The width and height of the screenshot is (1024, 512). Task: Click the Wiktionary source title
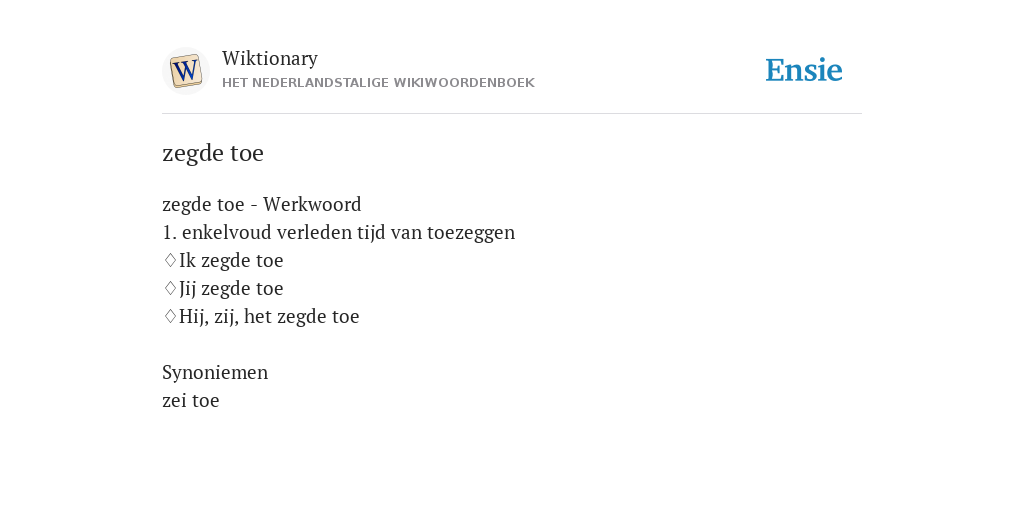pyautogui.click(x=270, y=58)
